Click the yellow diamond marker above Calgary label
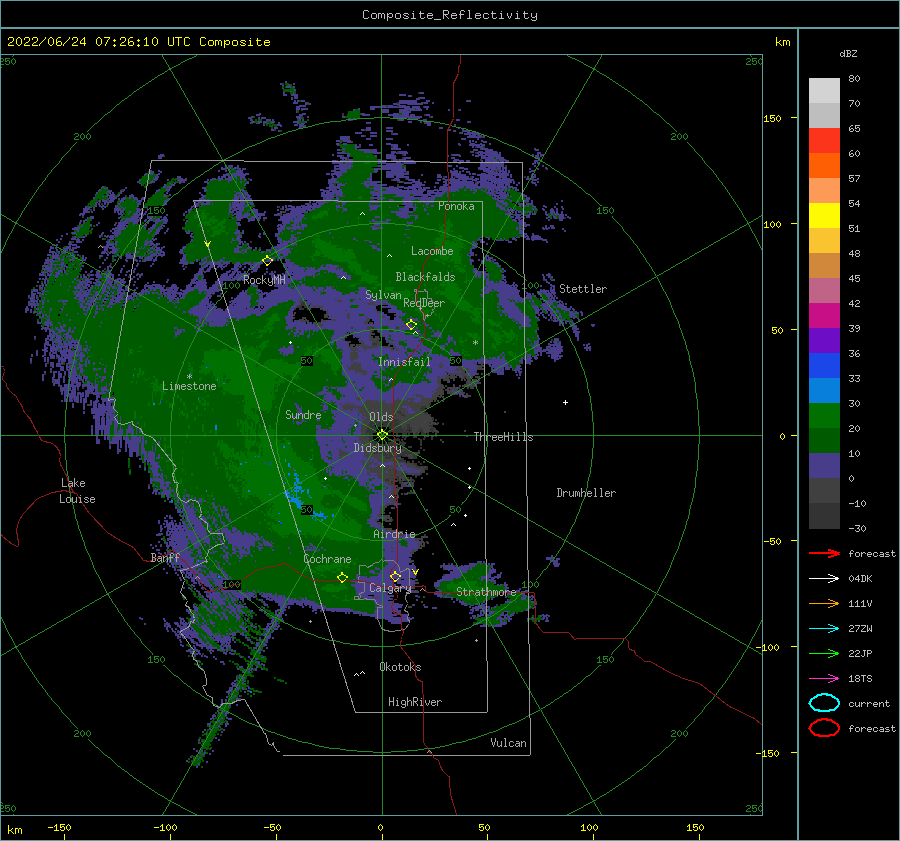 pos(395,576)
